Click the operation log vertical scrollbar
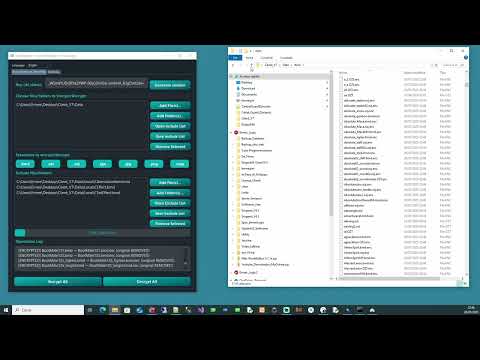 pos(186,258)
